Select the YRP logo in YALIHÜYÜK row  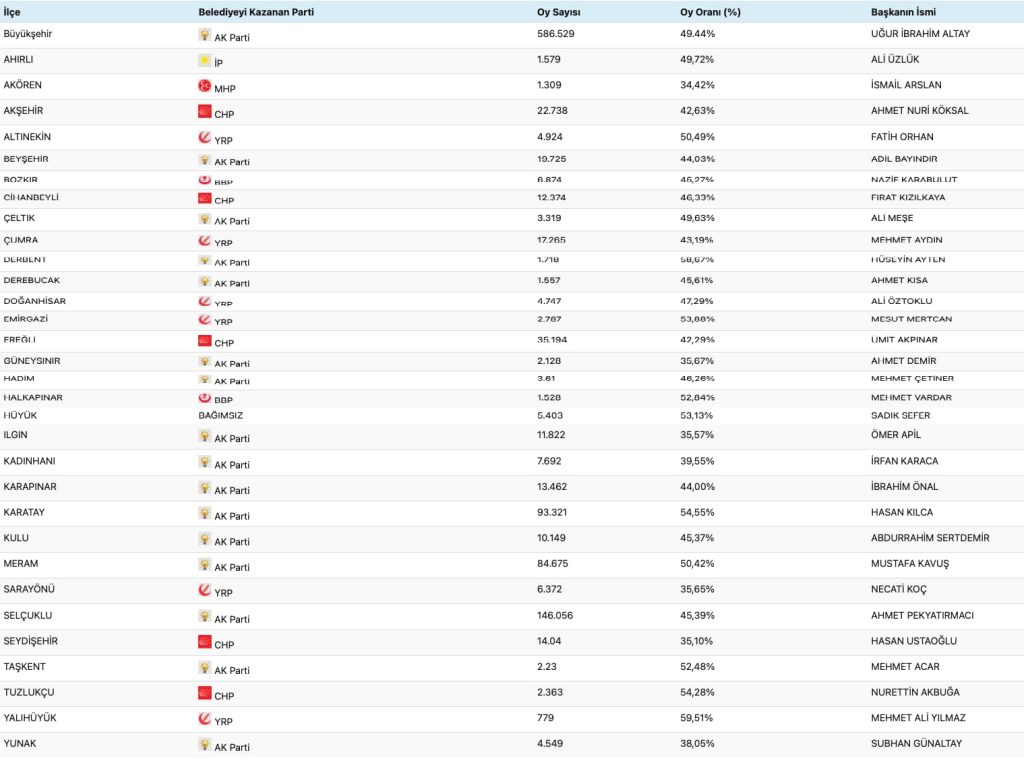coord(205,719)
